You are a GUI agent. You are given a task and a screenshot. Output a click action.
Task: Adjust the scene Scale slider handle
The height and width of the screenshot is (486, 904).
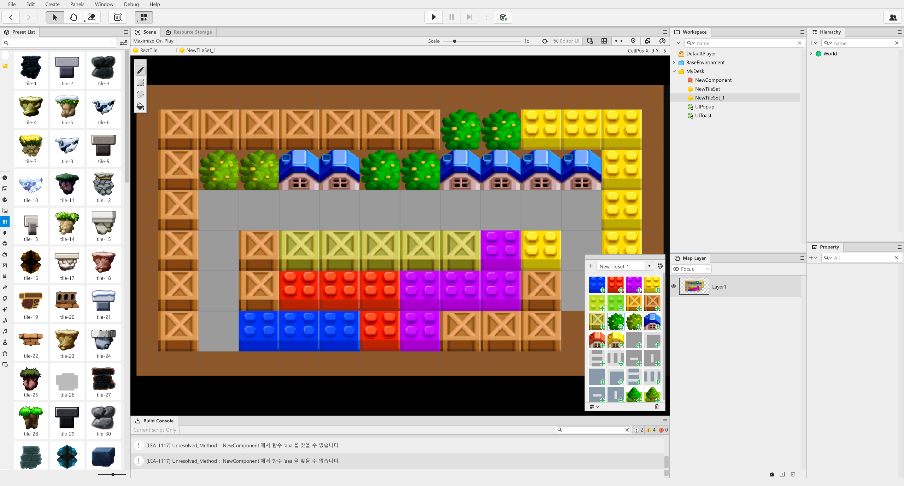pyautogui.click(x=454, y=42)
